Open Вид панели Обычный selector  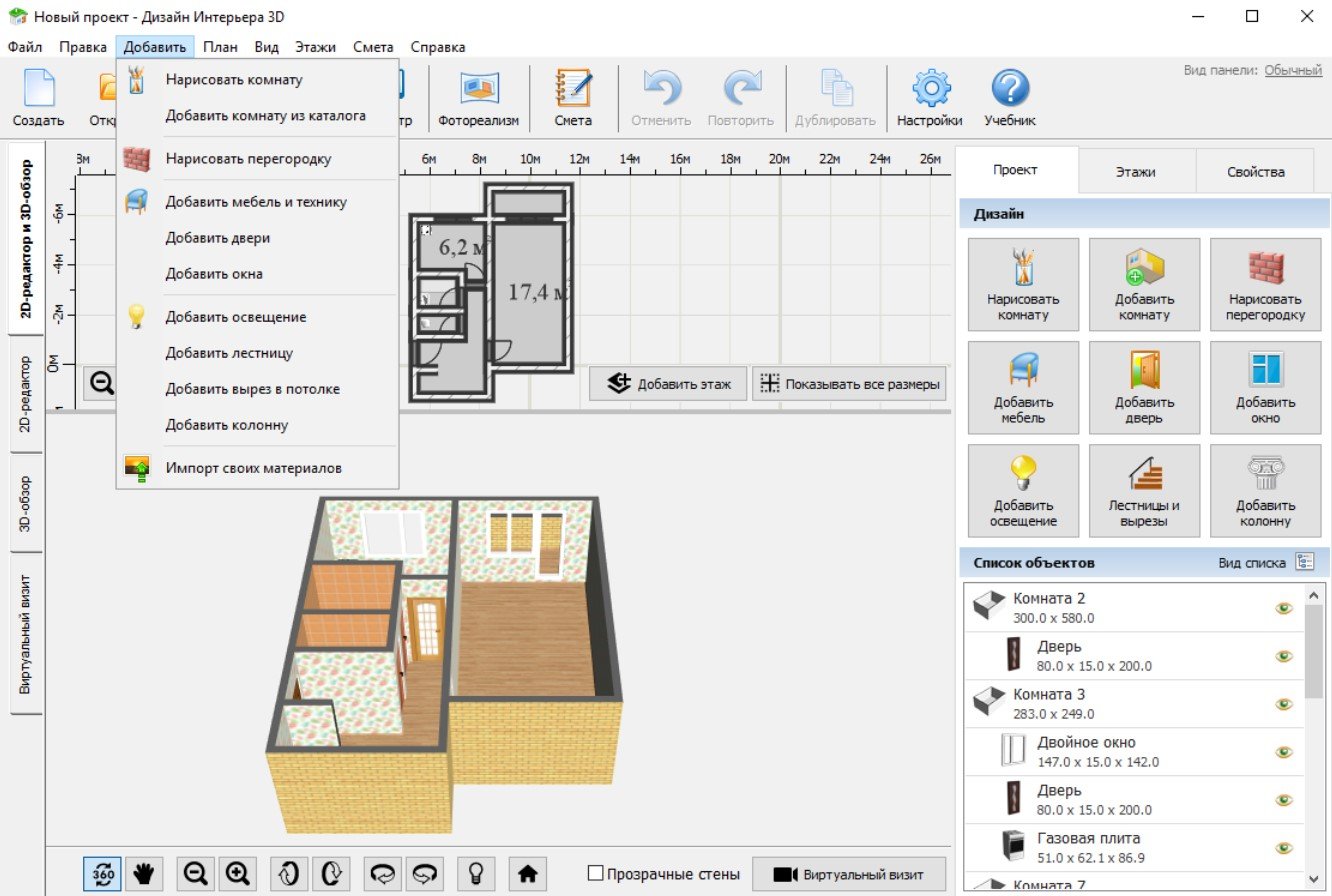click(x=1293, y=70)
